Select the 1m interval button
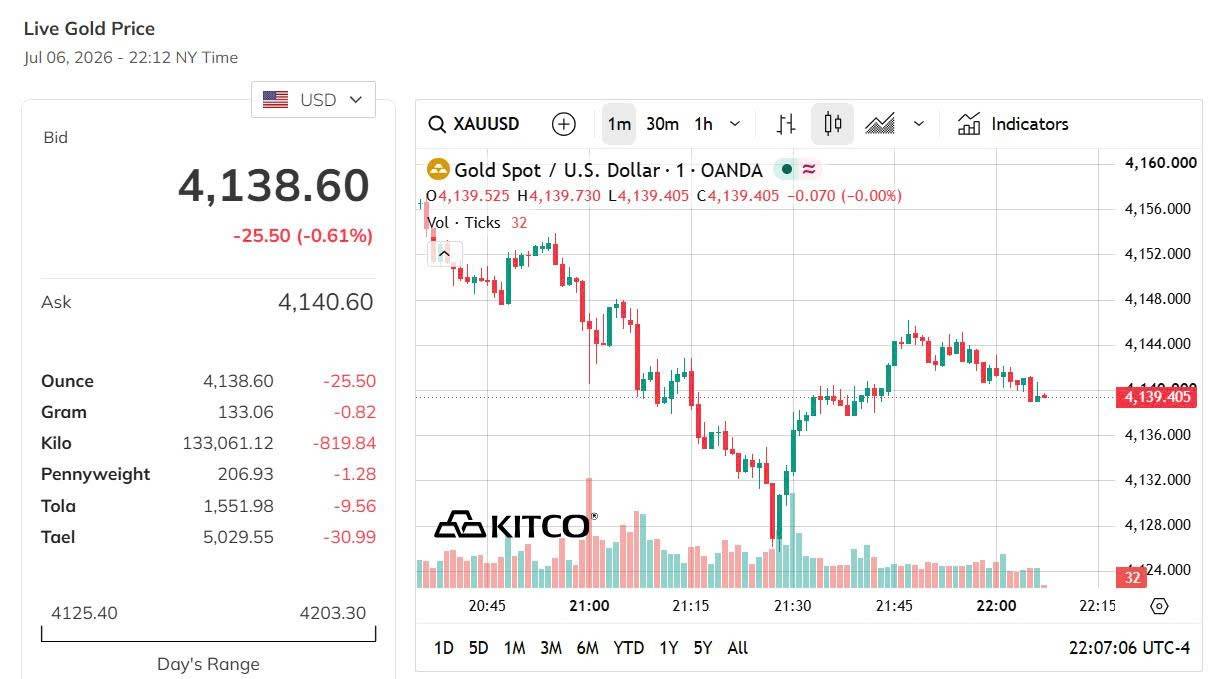The height and width of the screenshot is (679, 1211). (x=619, y=124)
